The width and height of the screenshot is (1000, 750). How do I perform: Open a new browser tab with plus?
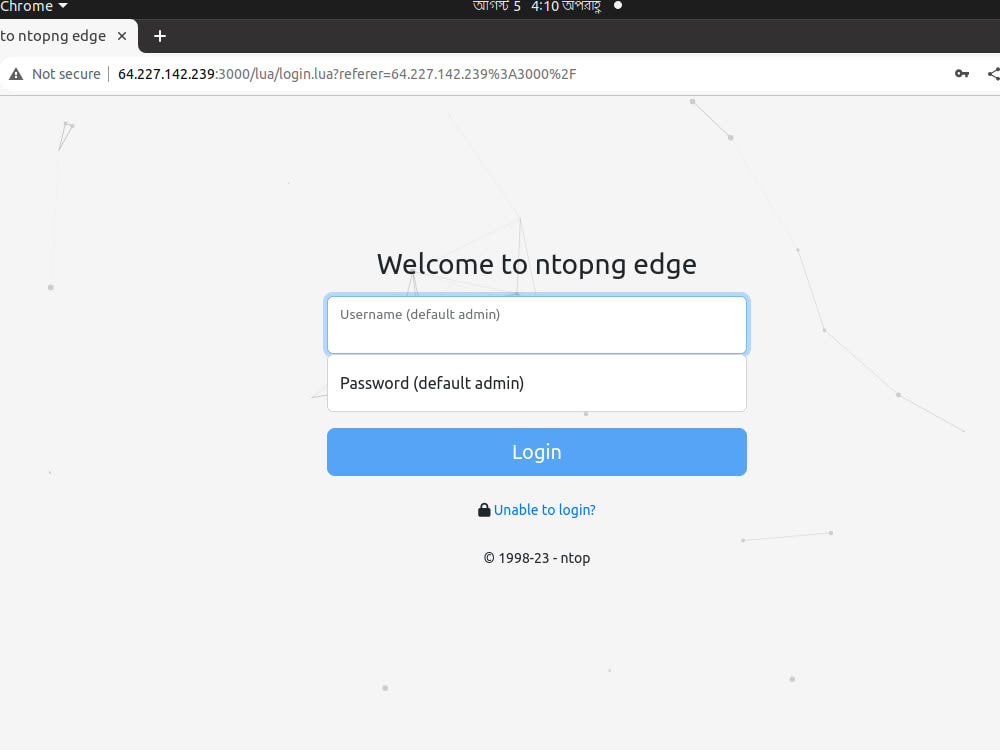159,36
